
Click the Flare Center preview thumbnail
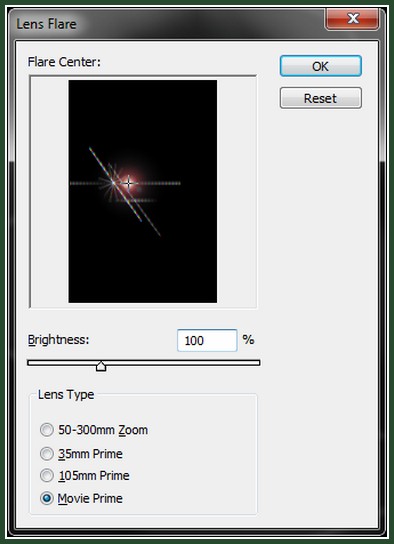click(x=143, y=192)
